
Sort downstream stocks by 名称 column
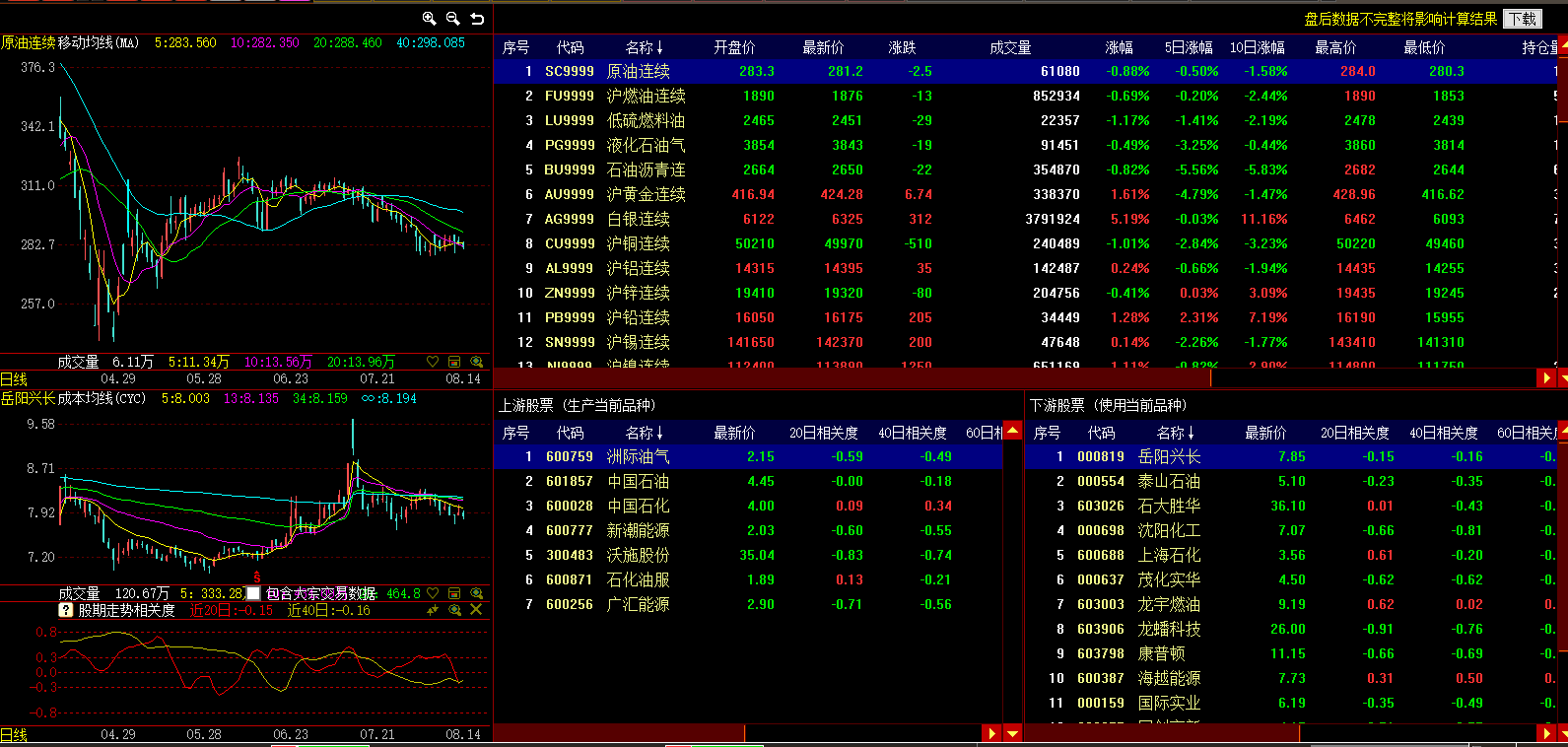pyautogui.click(x=1175, y=433)
